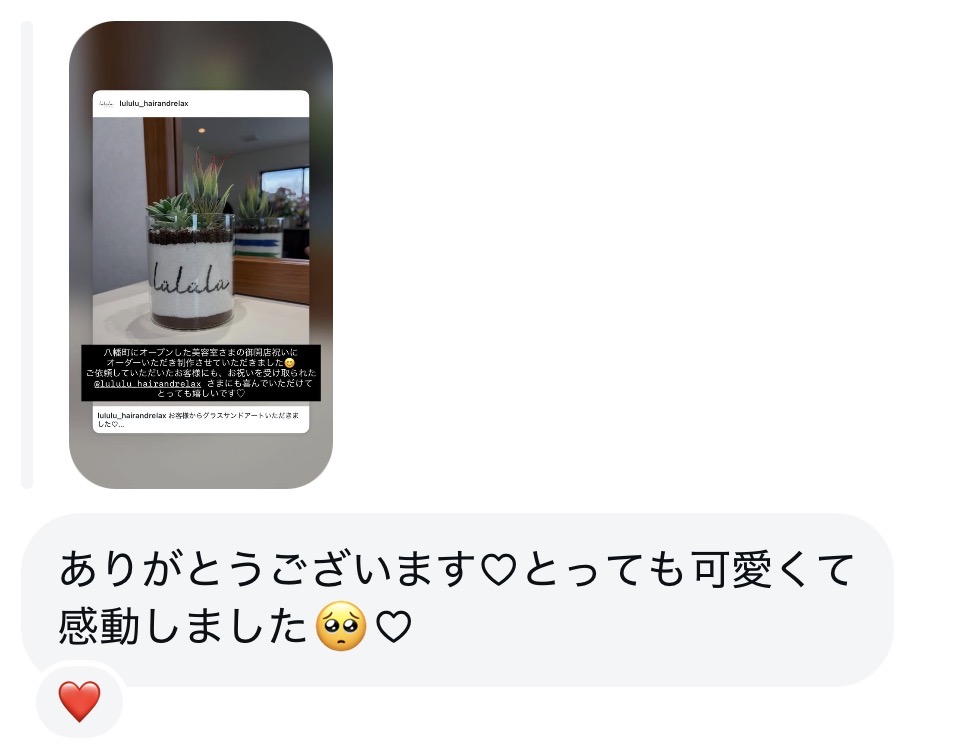Expand caption お客様からグラスサンドアート
This screenshot has height=747, width=974.
point(198,420)
